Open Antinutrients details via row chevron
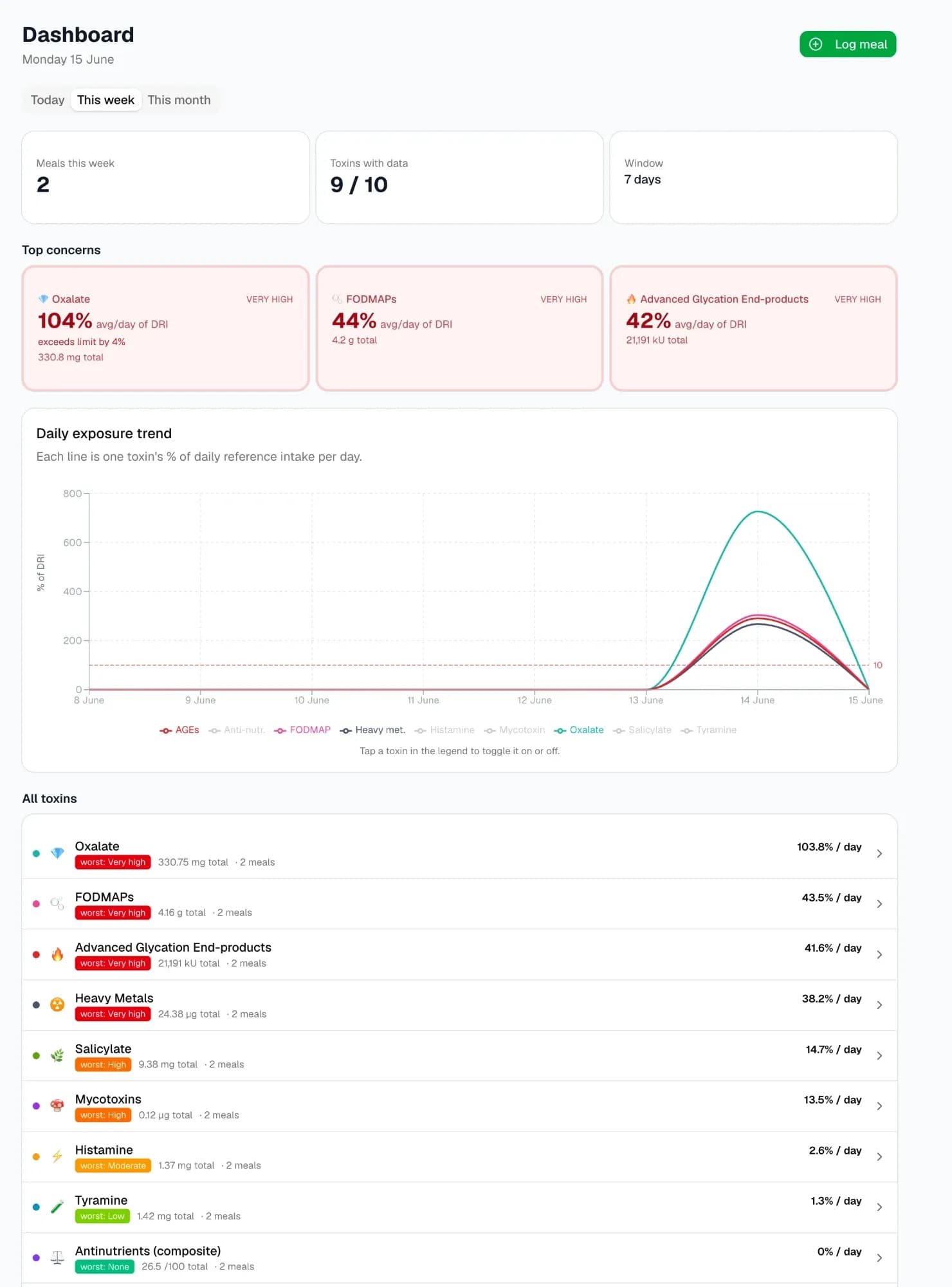Image resolution: width=952 pixels, height=1287 pixels. (879, 1257)
